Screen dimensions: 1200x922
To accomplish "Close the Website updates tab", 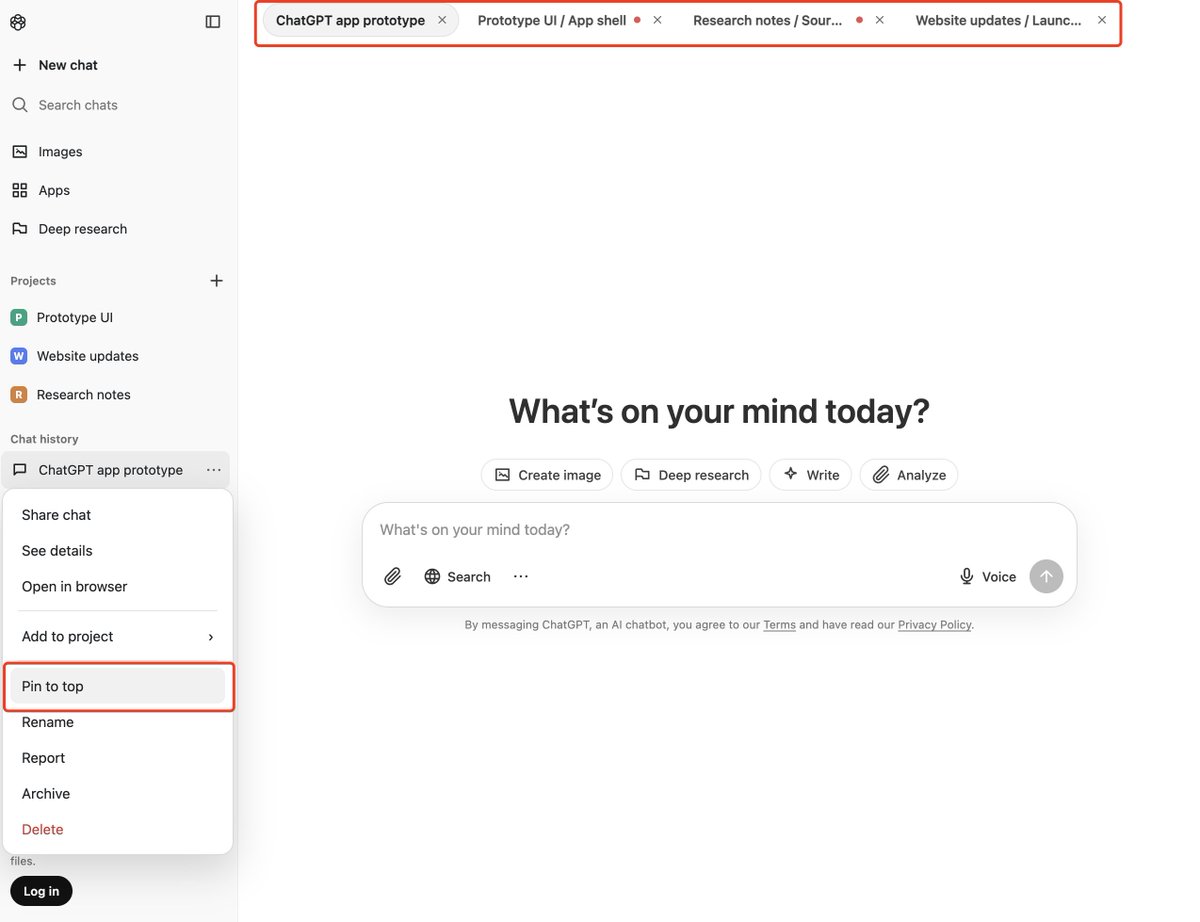I will pyautogui.click(x=1102, y=20).
